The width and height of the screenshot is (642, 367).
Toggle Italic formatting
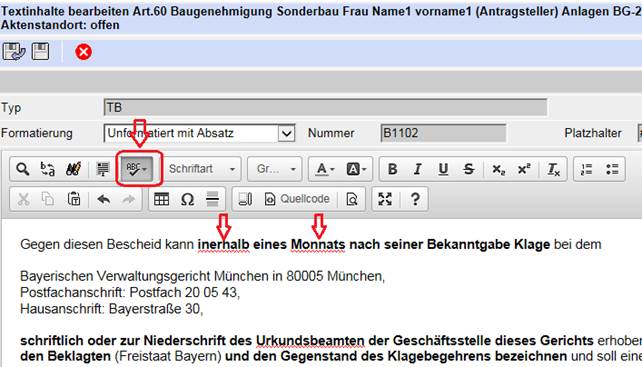coord(417,169)
